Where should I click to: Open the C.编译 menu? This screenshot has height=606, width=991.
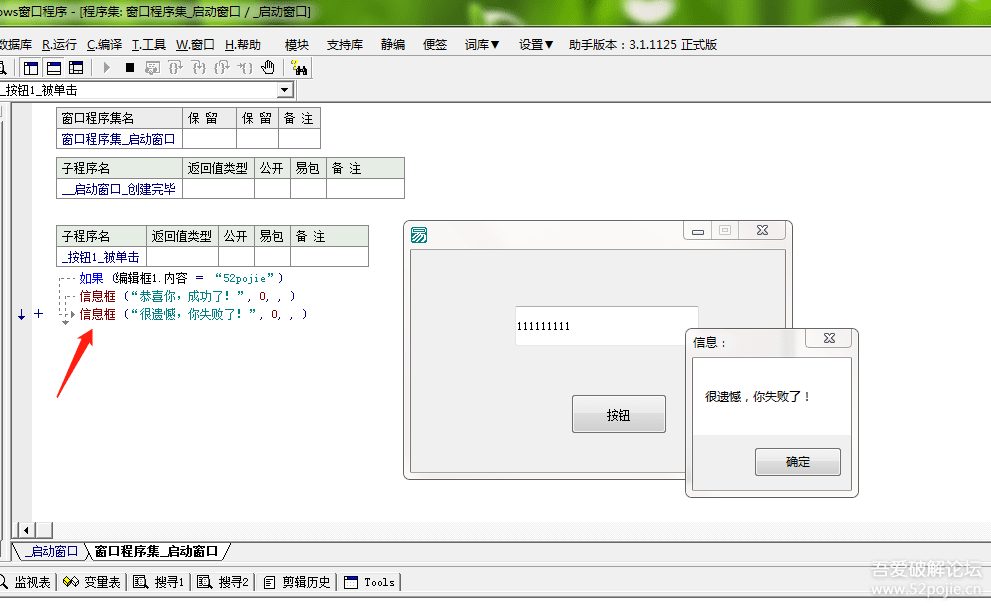tap(104, 45)
